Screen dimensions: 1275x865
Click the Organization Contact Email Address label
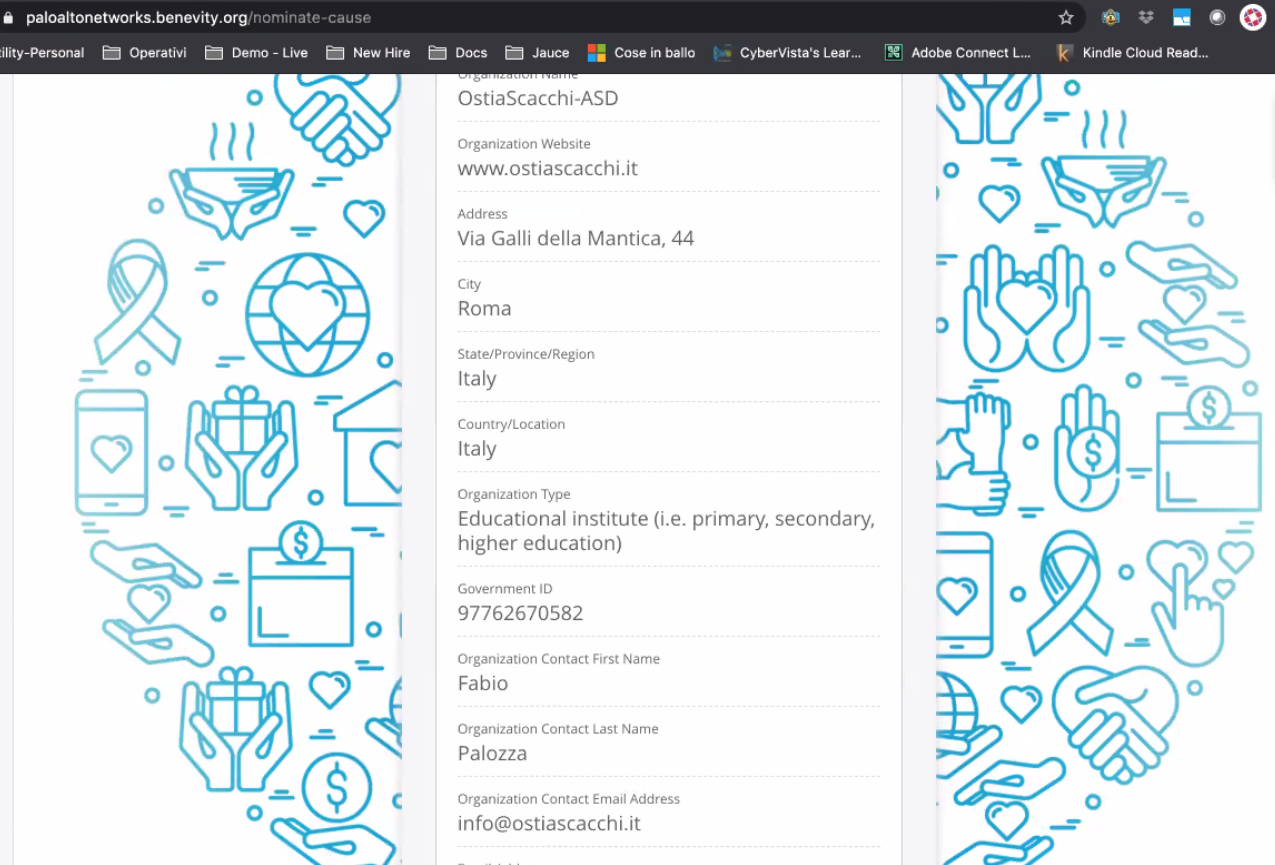(568, 799)
